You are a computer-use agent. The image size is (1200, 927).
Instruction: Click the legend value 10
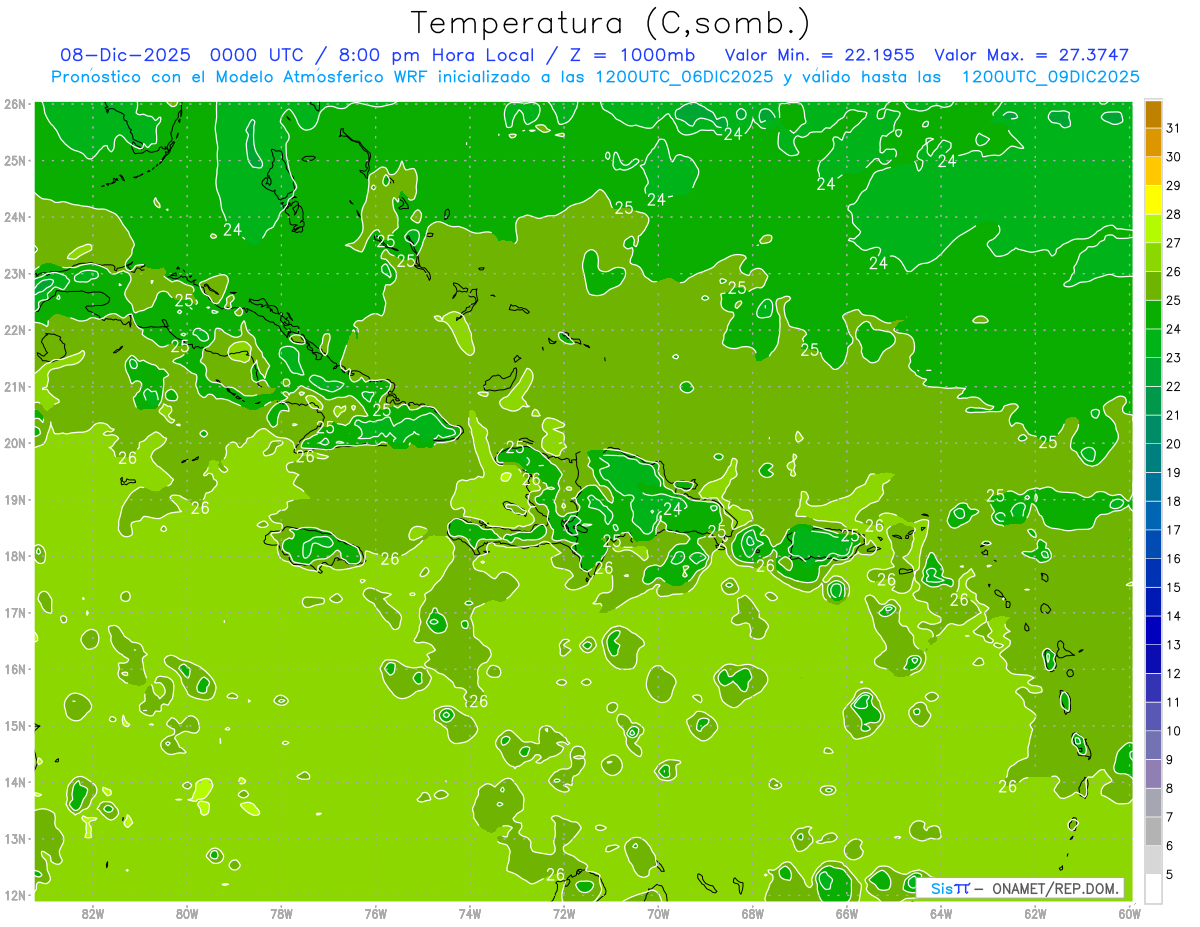(1173, 731)
